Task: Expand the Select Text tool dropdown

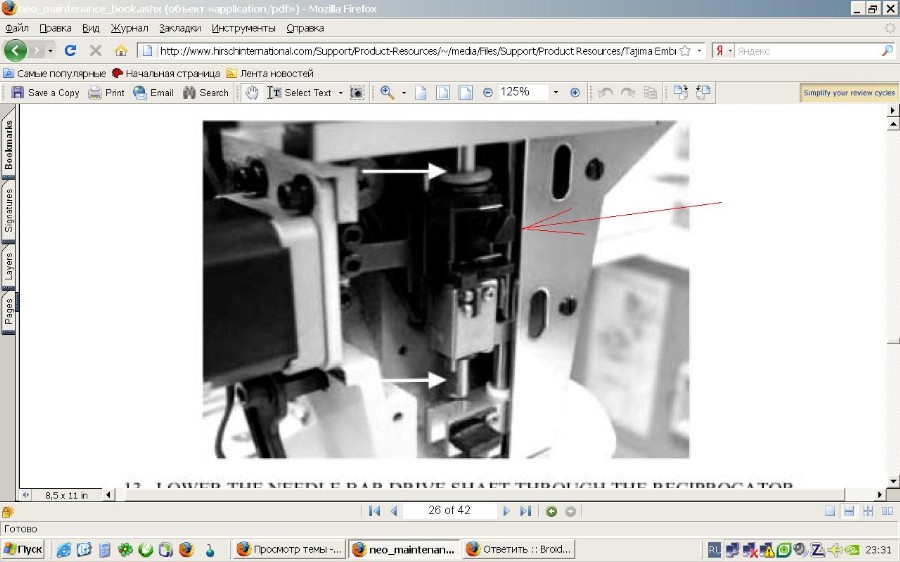Action: pos(340,92)
